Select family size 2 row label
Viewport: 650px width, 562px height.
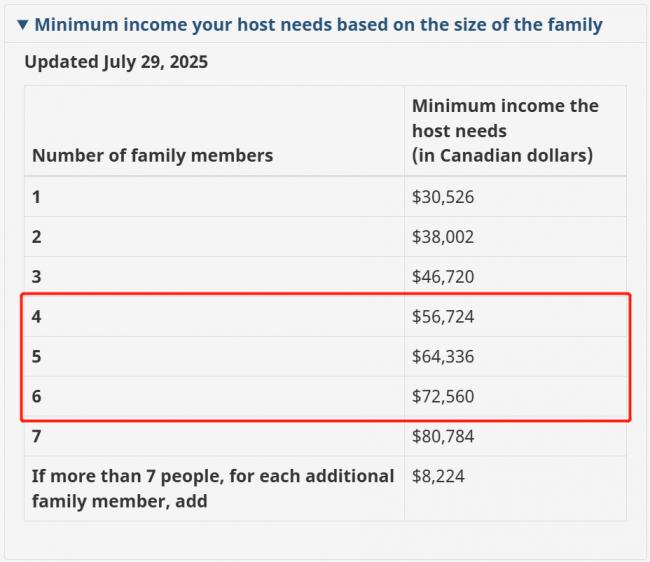click(37, 237)
